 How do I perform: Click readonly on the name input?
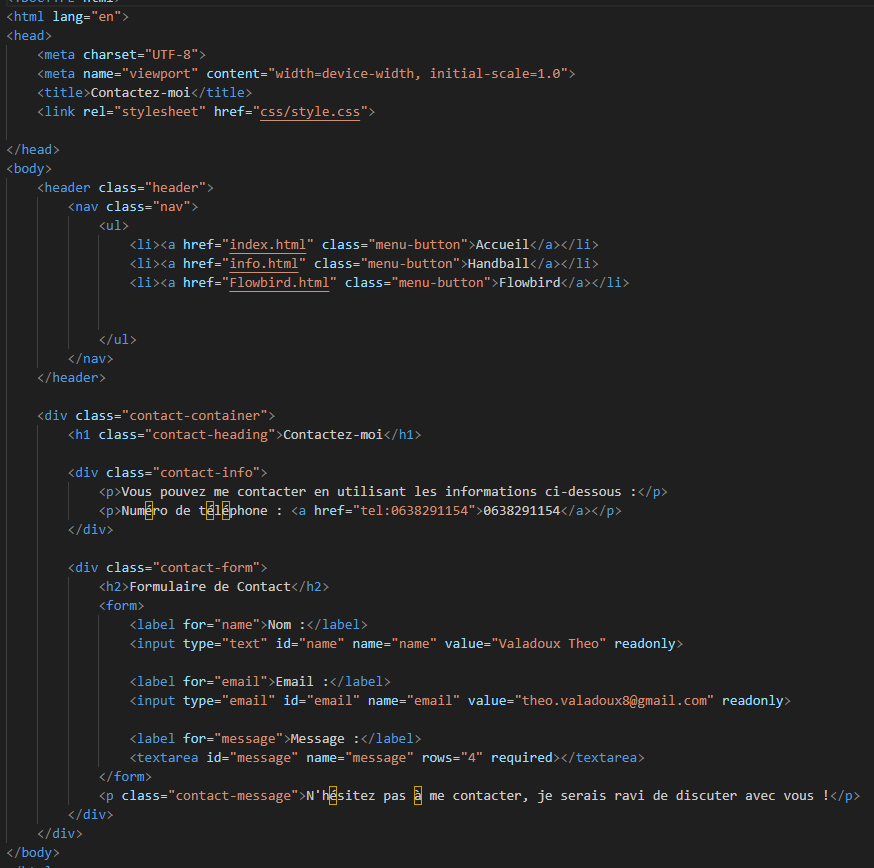click(x=645, y=644)
